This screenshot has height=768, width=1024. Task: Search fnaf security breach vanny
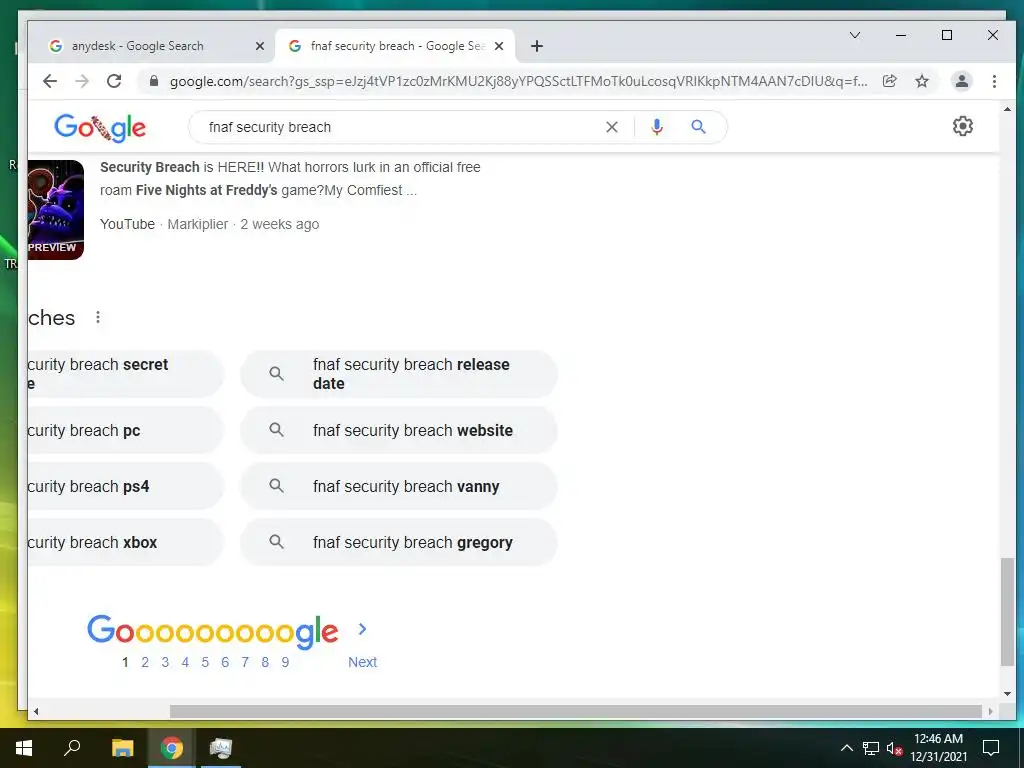point(398,487)
